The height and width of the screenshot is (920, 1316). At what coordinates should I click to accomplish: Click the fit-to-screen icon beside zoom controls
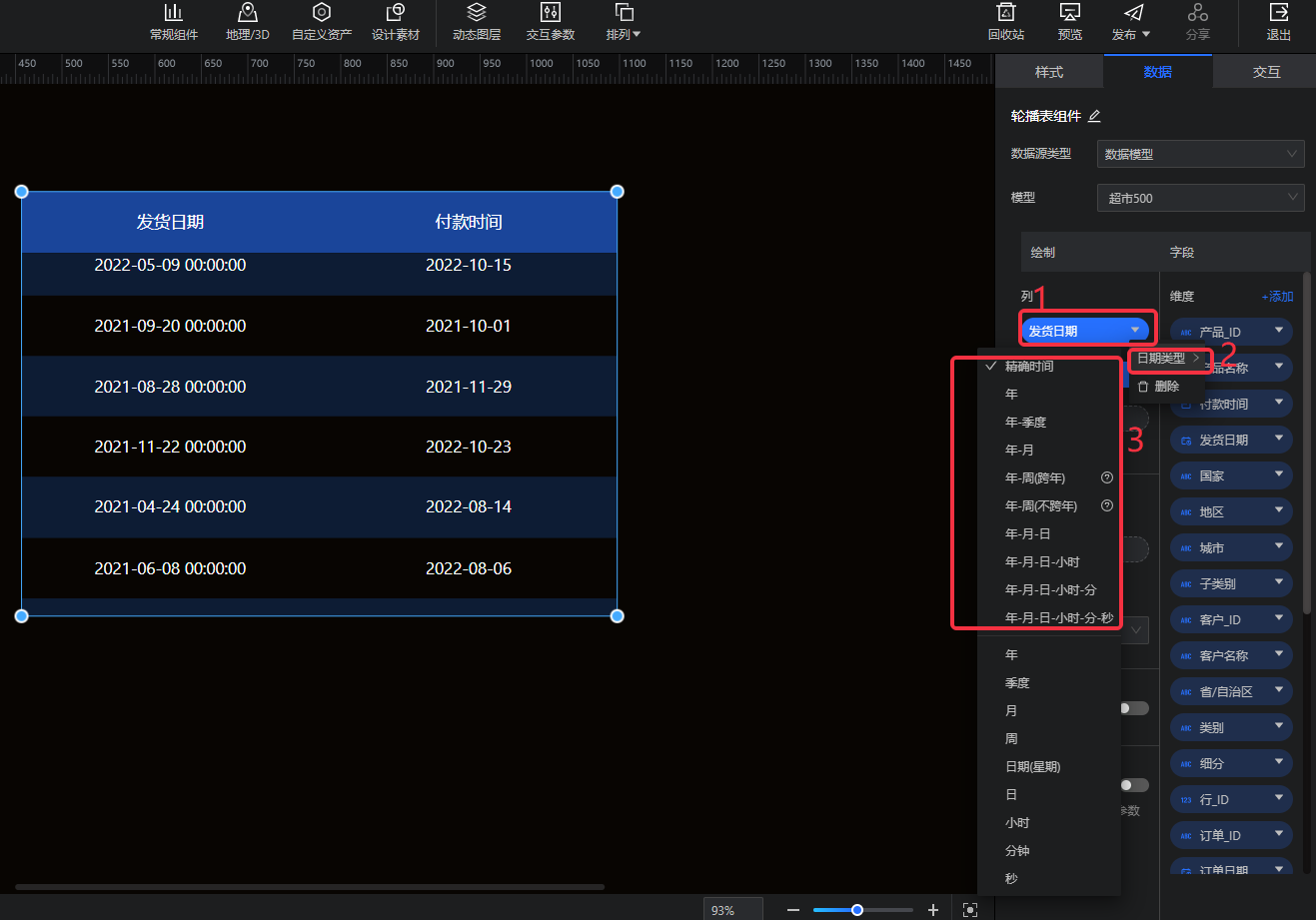click(969, 910)
